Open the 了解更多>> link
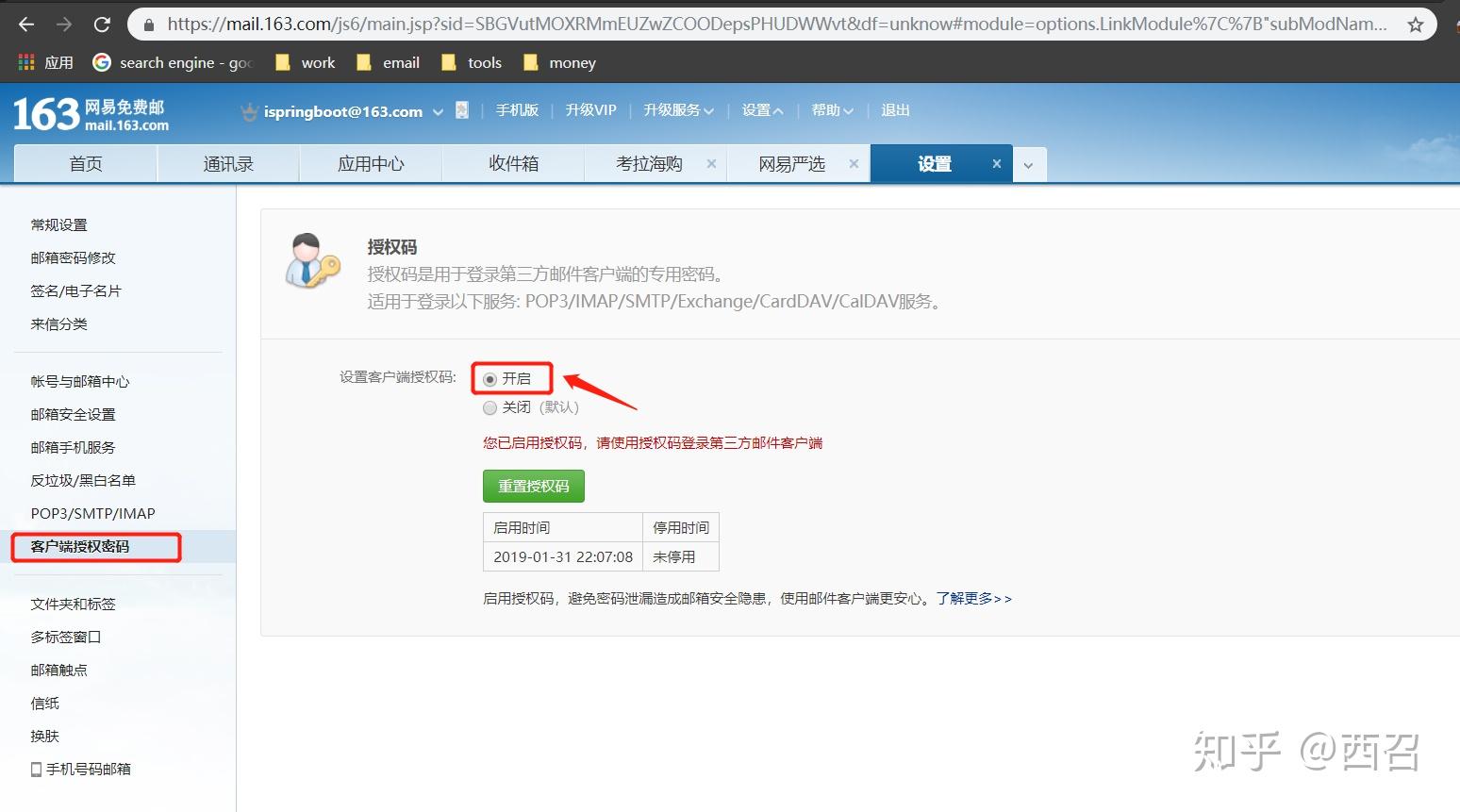 click(973, 599)
